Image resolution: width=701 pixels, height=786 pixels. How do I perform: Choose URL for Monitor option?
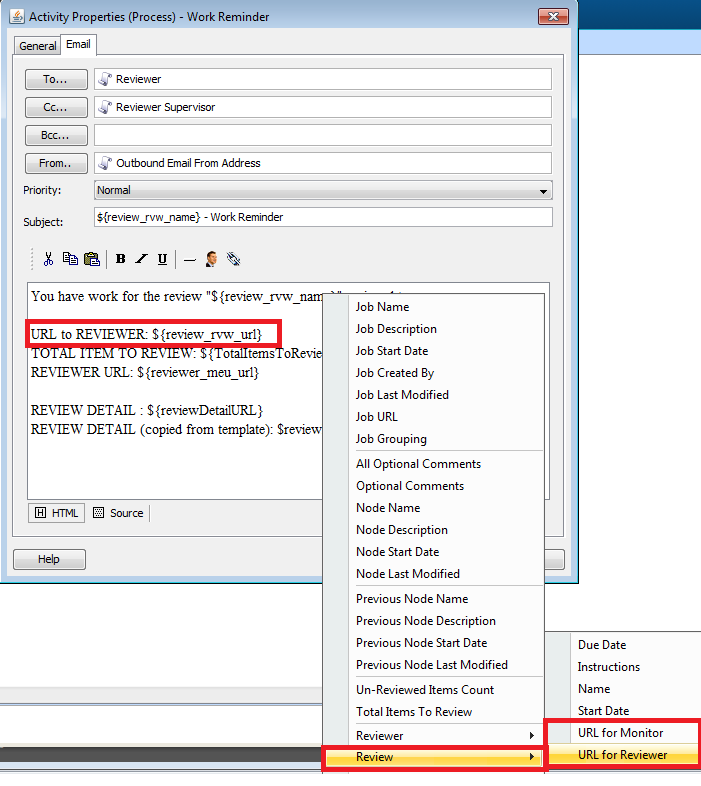[x=620, y=733]
